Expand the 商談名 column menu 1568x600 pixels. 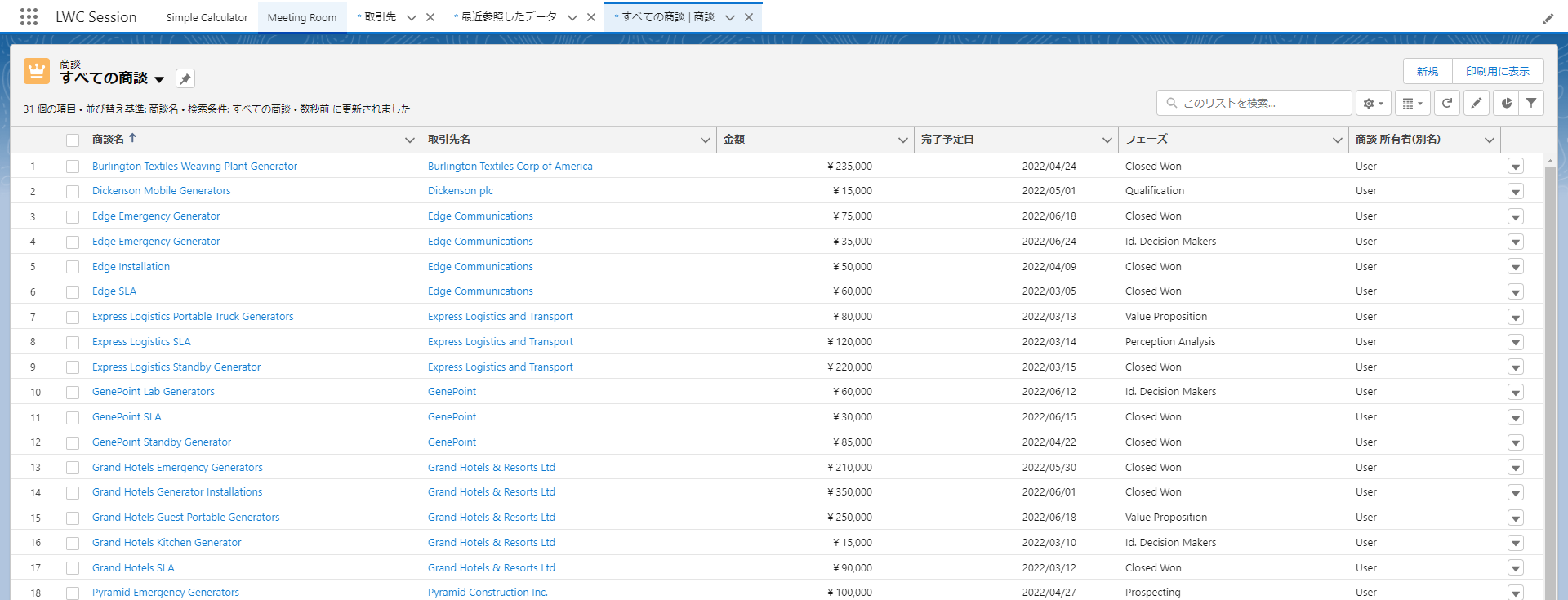coord(410,140)
